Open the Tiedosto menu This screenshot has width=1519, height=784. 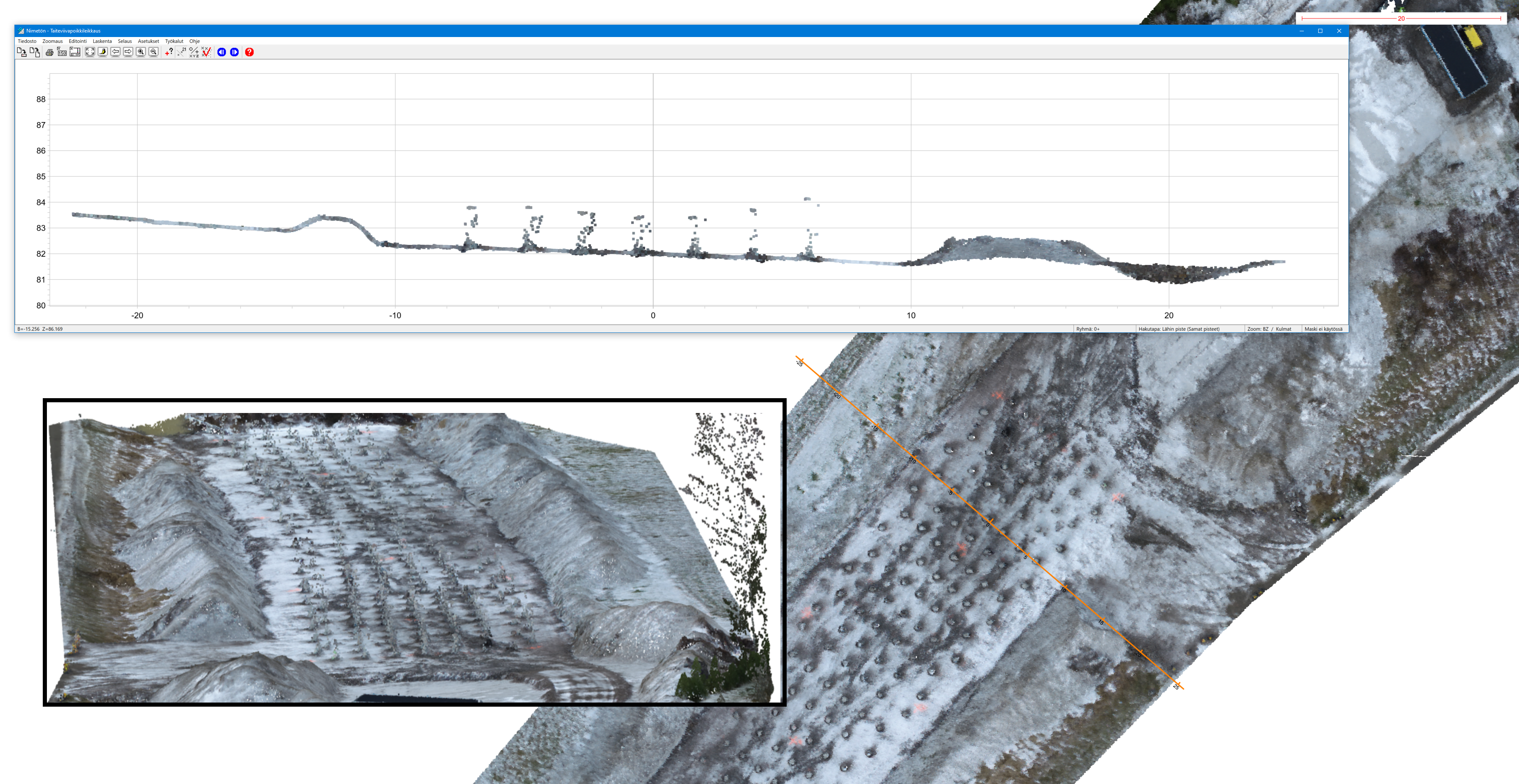[x=27, y=41]
